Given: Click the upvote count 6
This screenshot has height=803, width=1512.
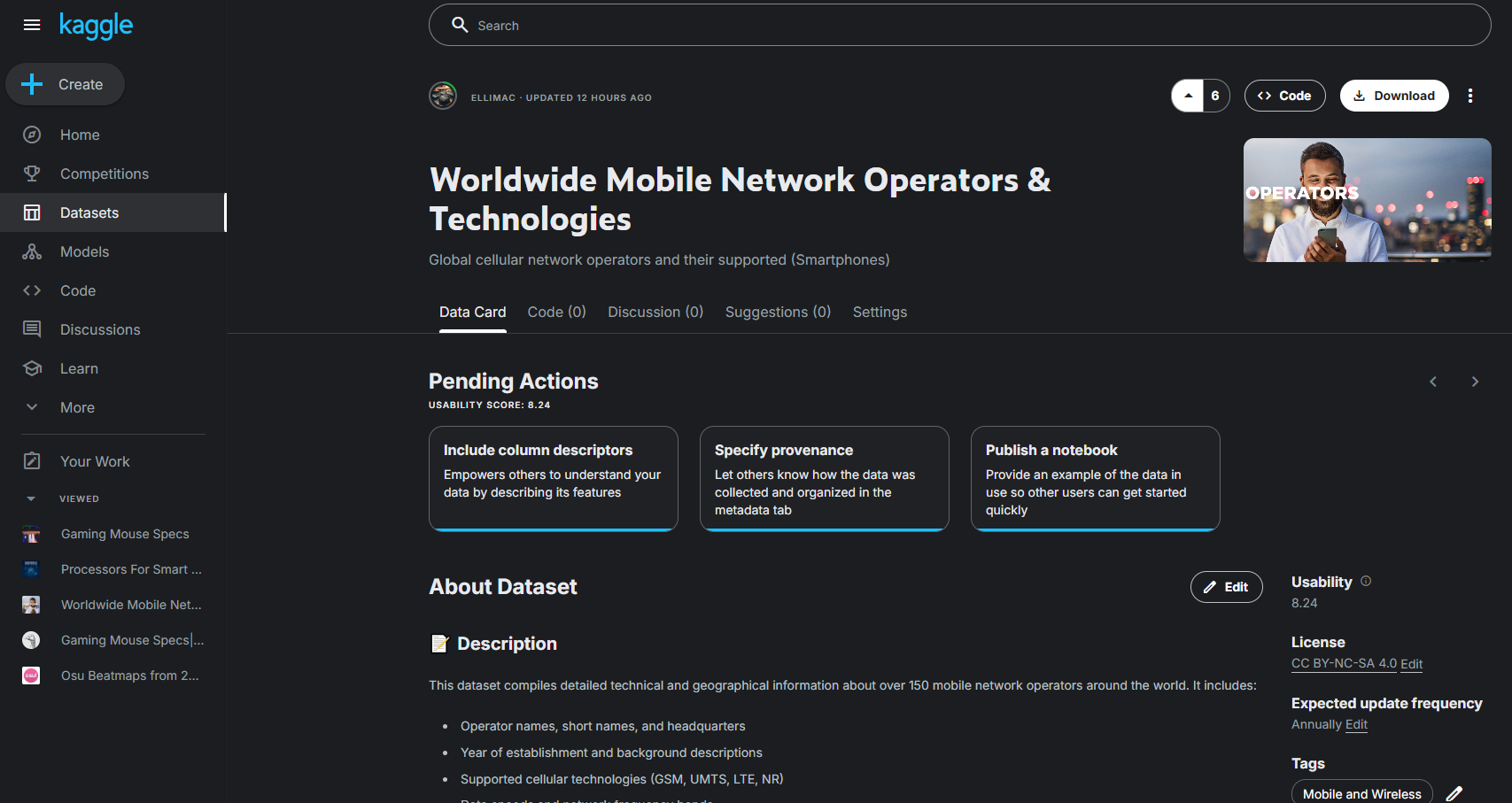Looking at the screenshot, I should pyautogui.click(x=1215, y=96).
